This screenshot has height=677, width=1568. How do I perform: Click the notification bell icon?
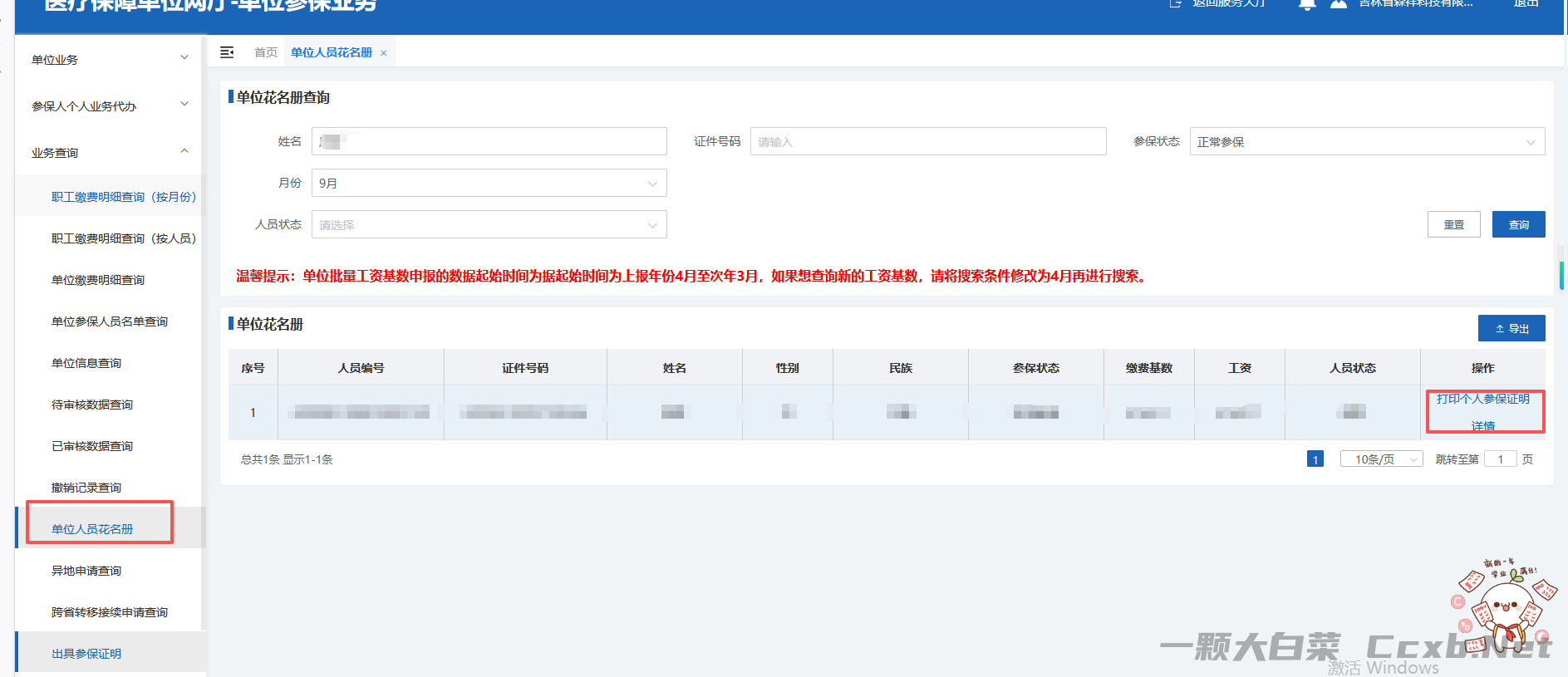coord(1306,4)
